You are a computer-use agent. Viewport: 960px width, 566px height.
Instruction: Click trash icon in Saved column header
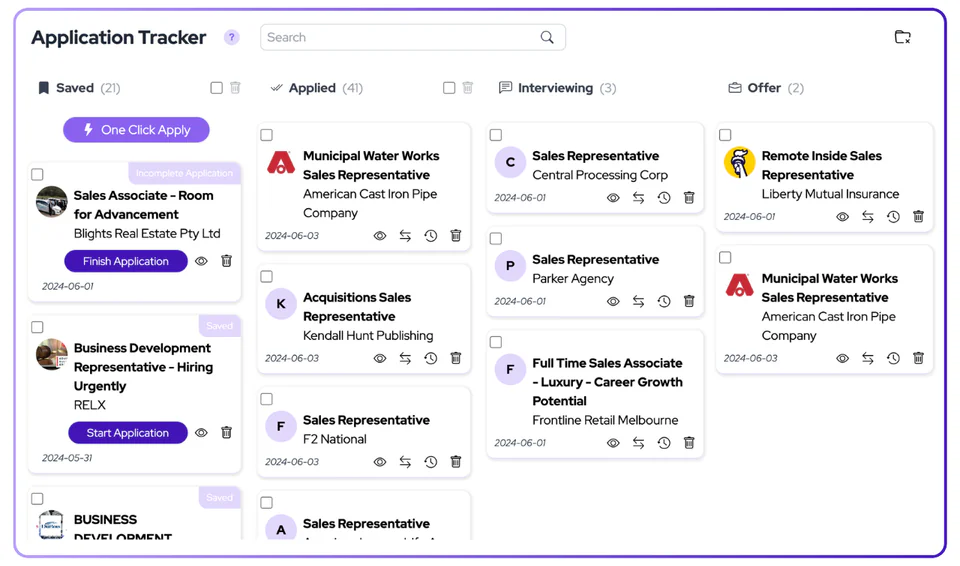tap(235, 88)
